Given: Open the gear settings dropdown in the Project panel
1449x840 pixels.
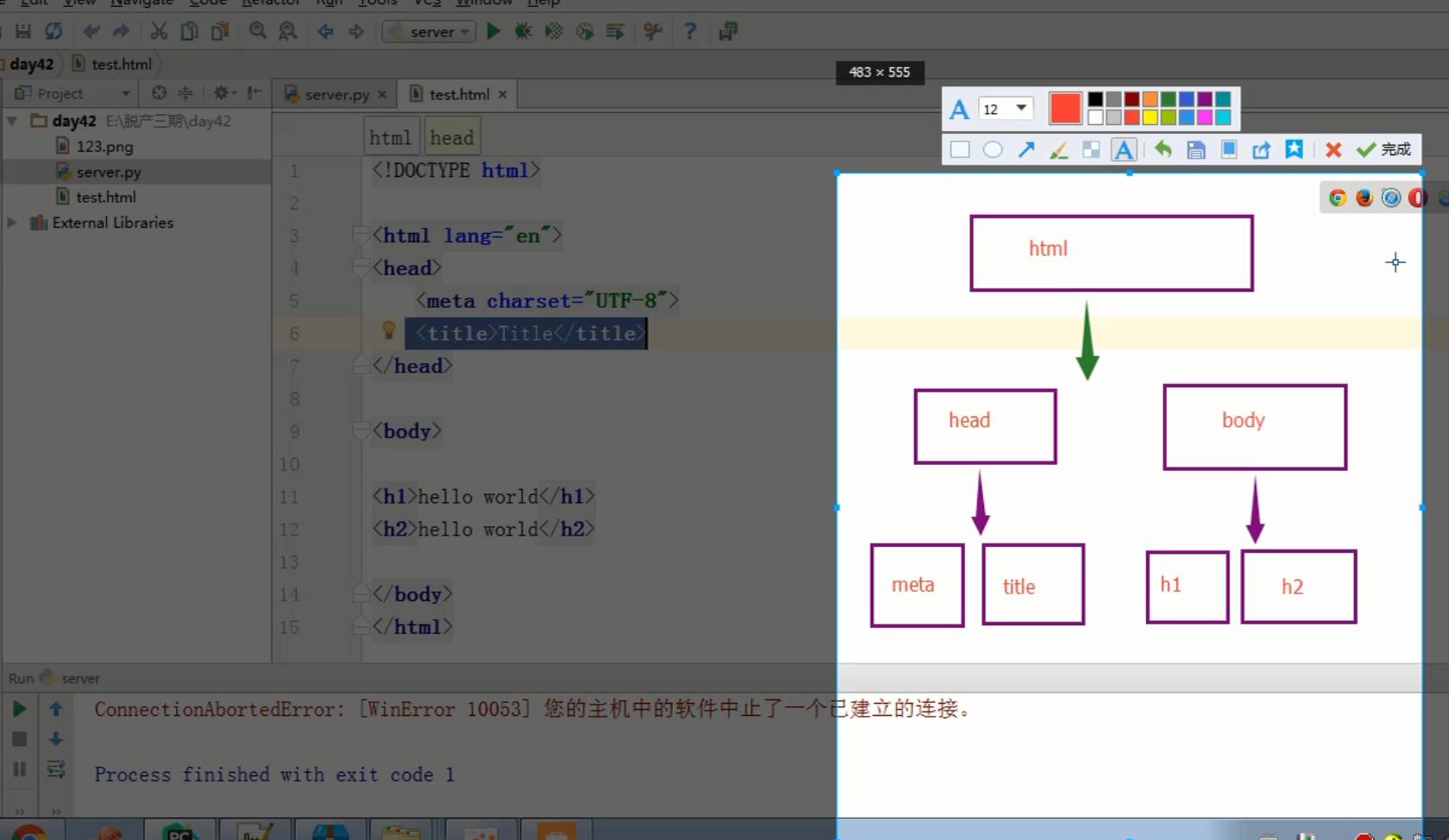Looking at the screenshot, I should [x=224, y=93].
